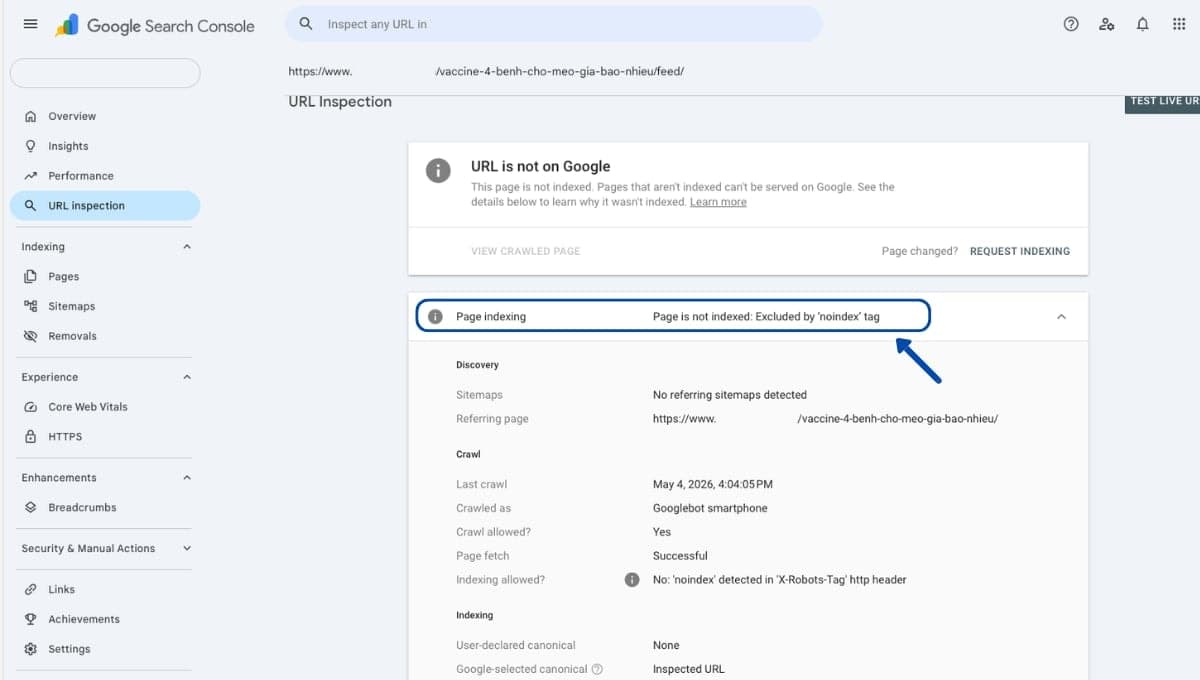Click REQUEST INDEXING button

1020,251
